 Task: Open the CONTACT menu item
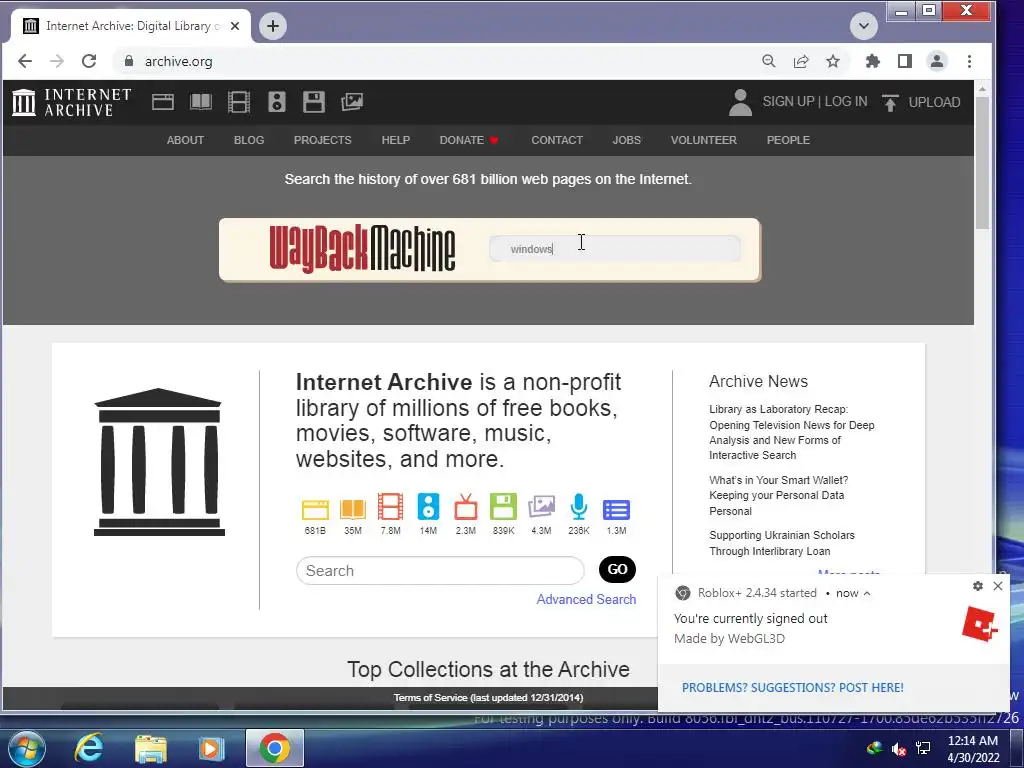coord(557,140)
